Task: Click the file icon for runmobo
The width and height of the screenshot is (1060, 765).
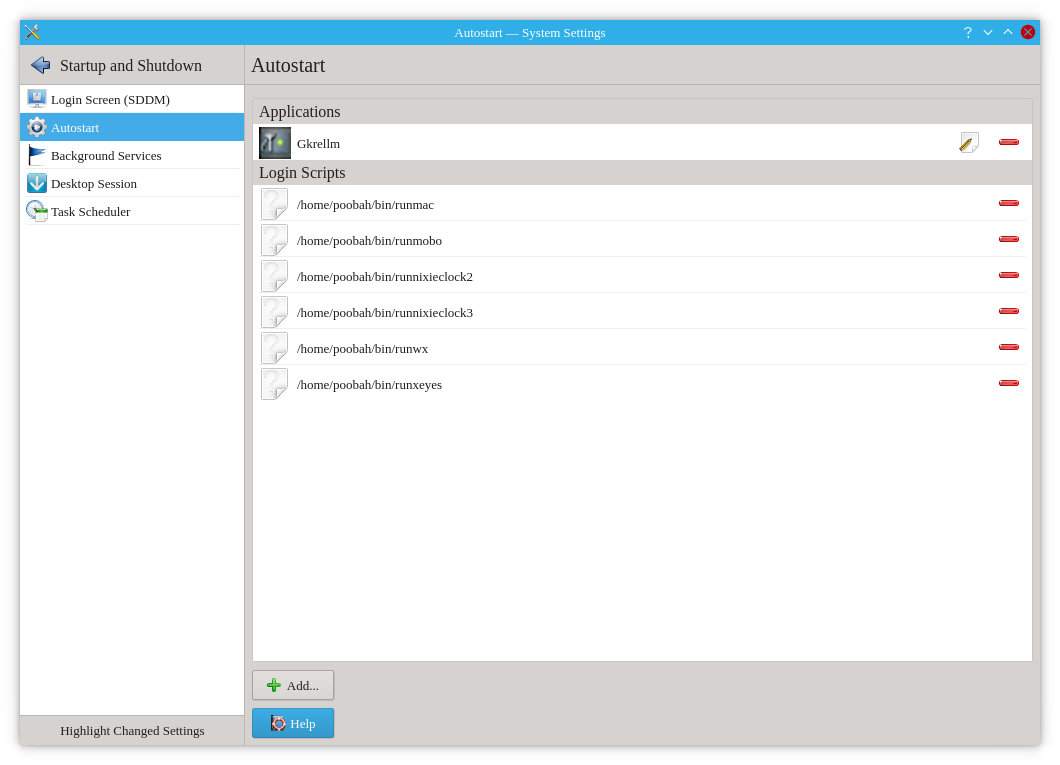Action: 274,240
